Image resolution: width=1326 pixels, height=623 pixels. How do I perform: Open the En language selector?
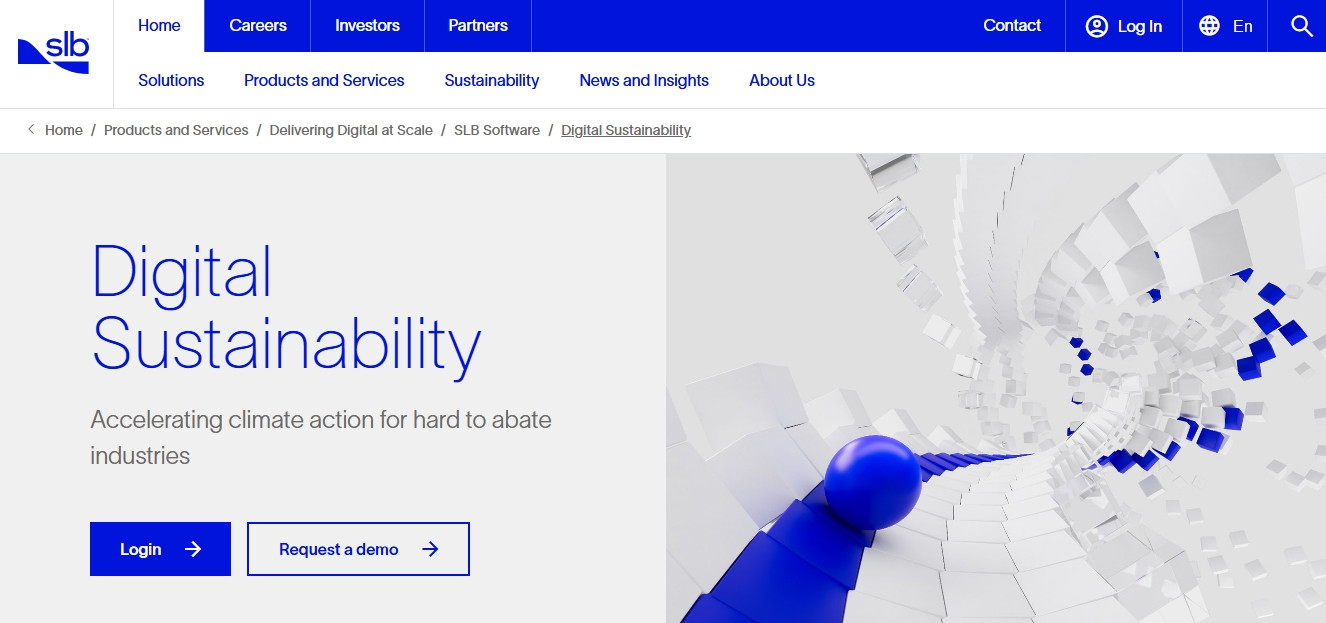tap(1242, 26)
